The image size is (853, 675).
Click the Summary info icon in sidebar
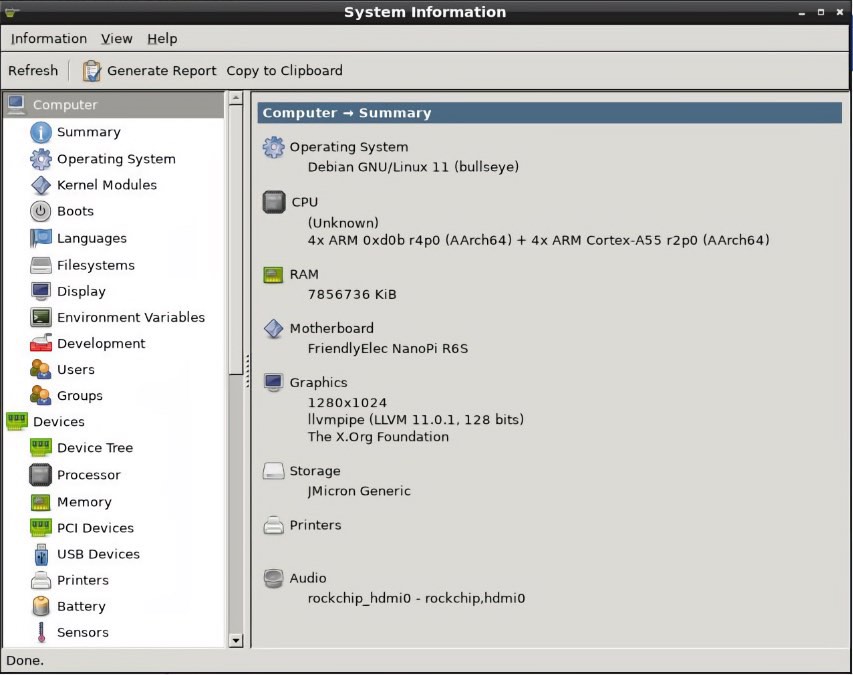41,132
